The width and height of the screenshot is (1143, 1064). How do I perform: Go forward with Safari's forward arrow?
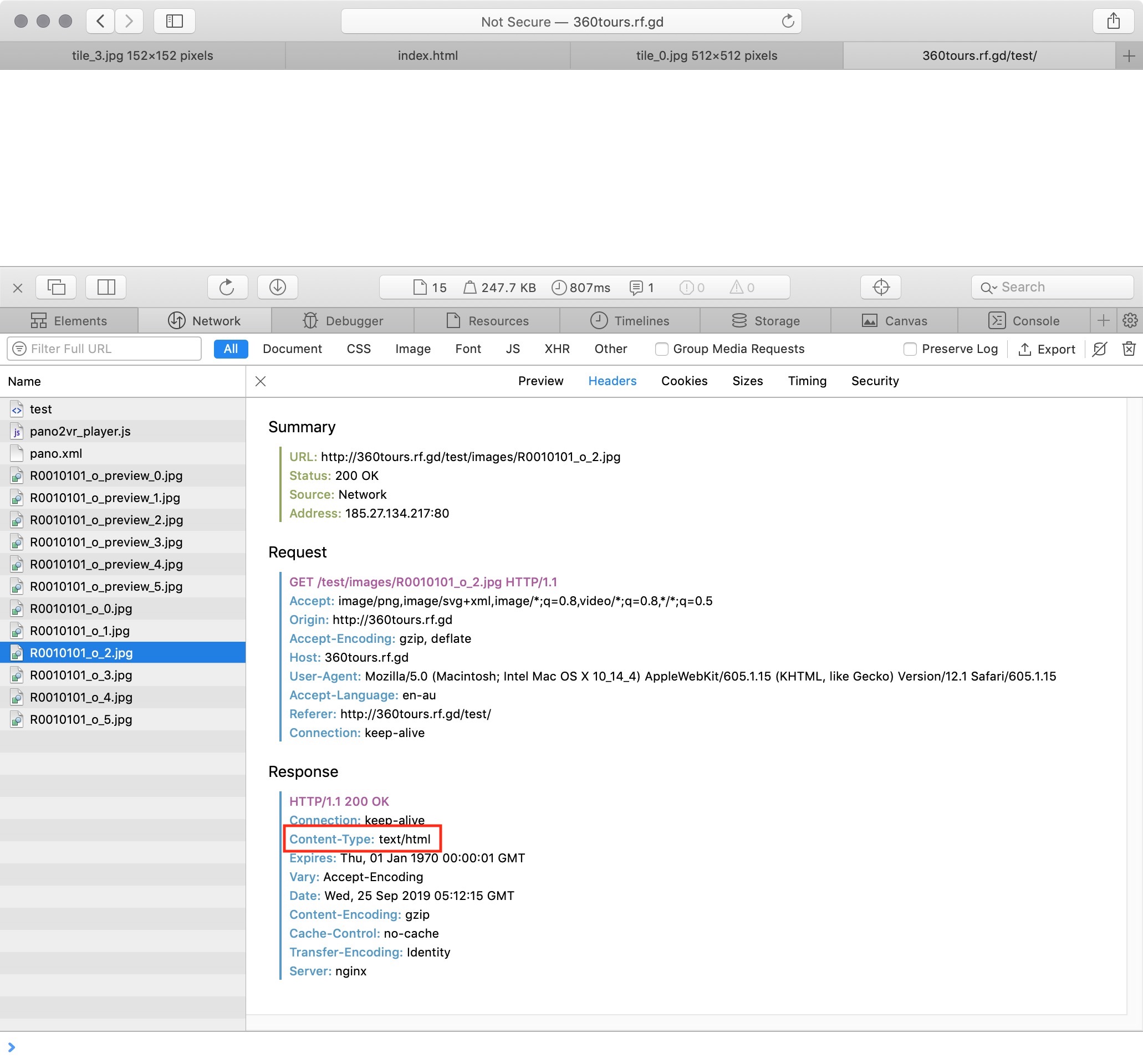129,21
